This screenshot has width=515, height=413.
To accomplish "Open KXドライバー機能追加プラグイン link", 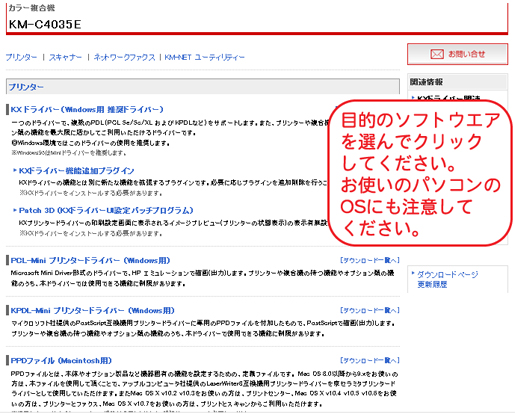I will point(77,171).
